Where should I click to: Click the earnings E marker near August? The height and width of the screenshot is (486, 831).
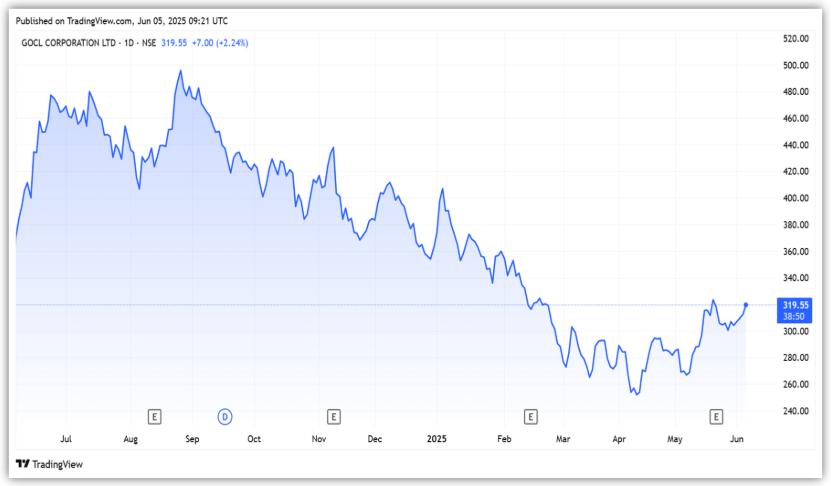click(x=154, y=415)
